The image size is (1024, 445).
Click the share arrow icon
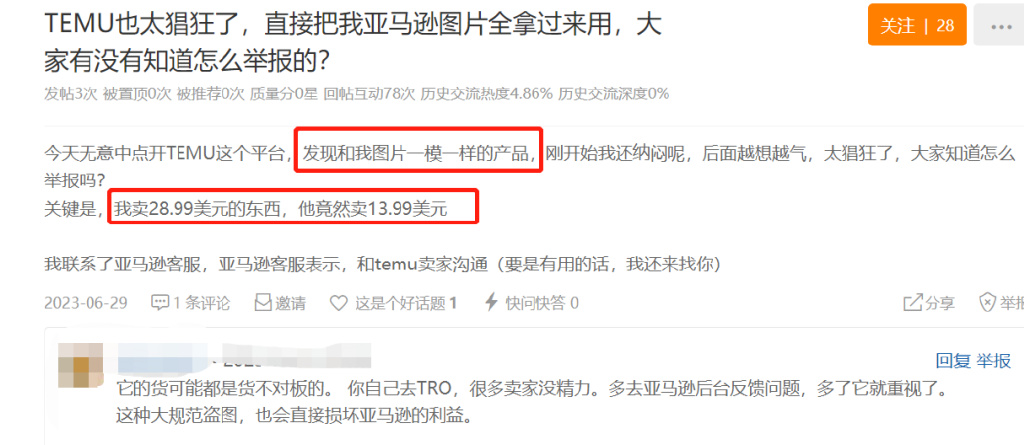pyautogui.click(x=912, y=303)
